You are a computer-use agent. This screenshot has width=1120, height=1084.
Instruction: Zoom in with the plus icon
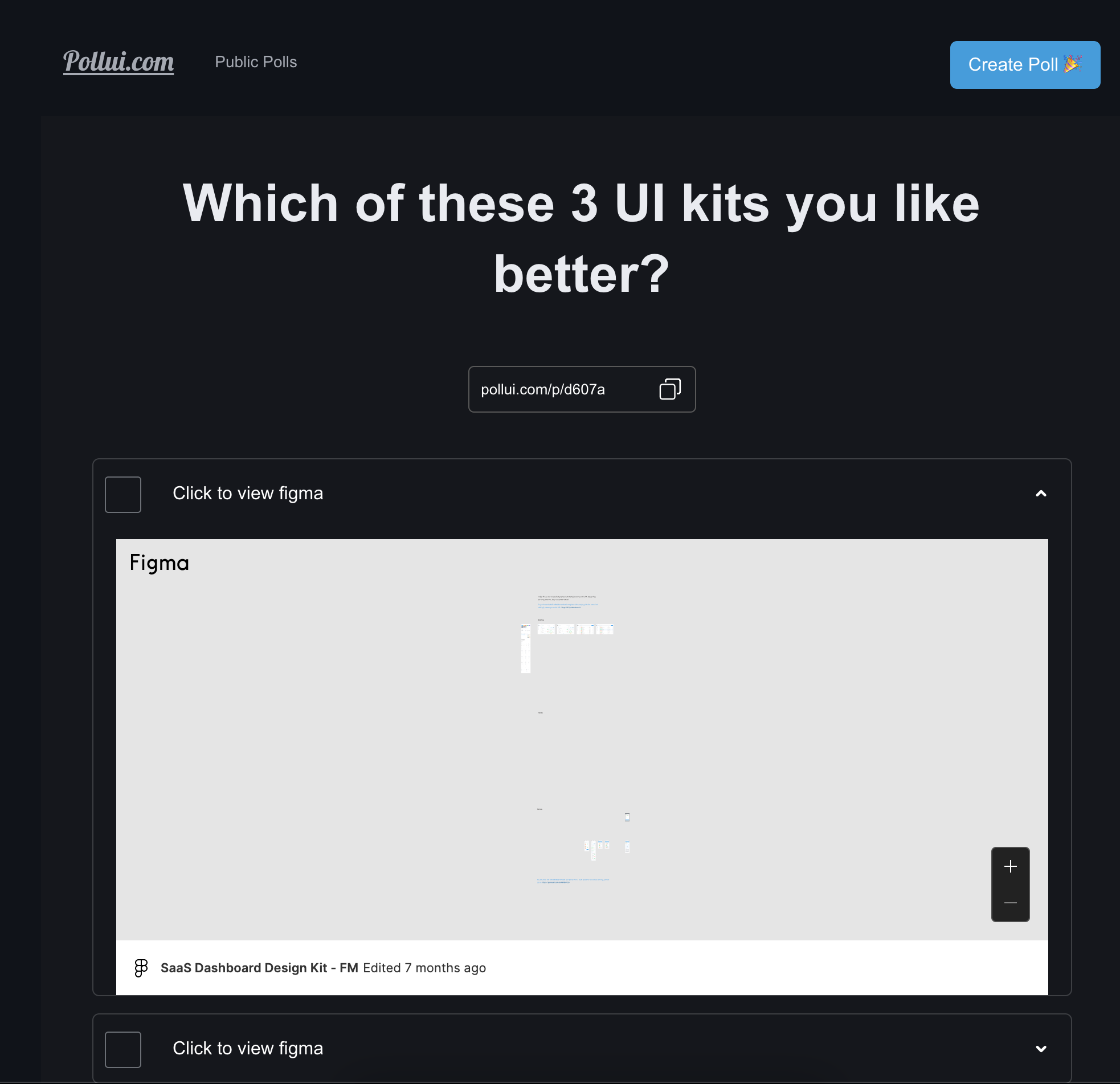(x=1010, y=867)
